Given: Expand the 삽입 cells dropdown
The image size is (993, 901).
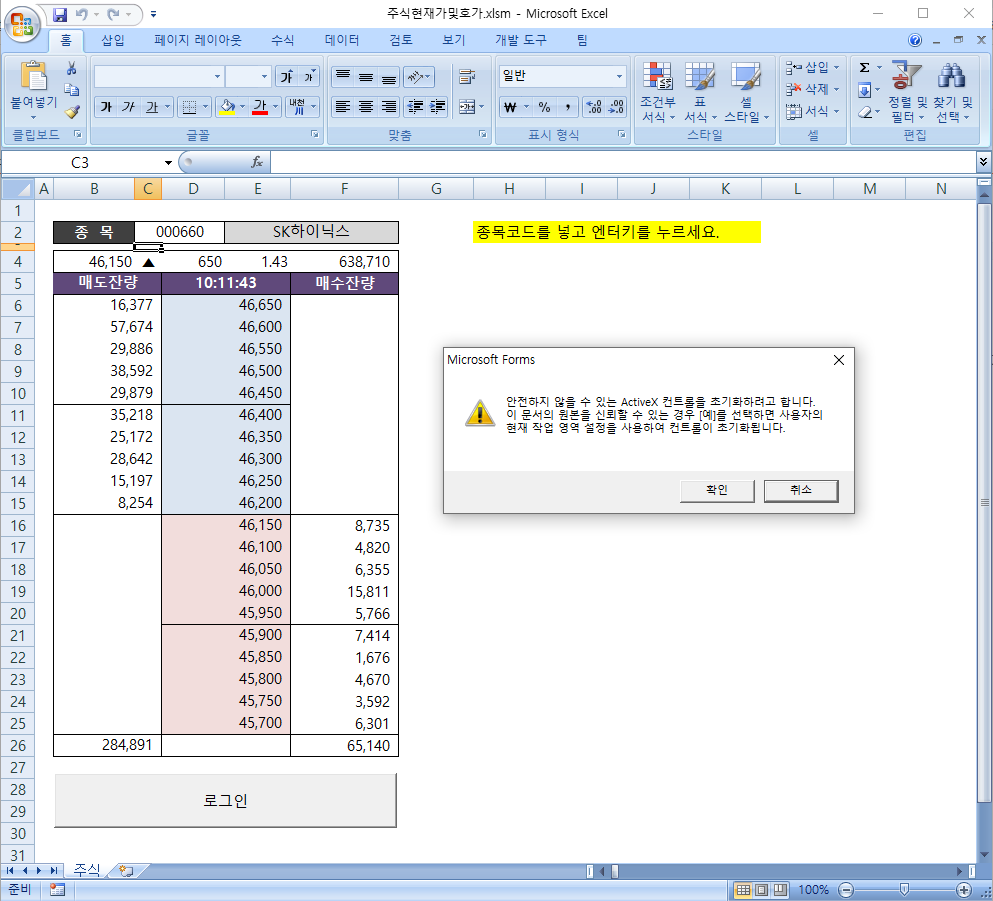Looking at the screenshot, I should pyautogui.click(x=837, y=67).
